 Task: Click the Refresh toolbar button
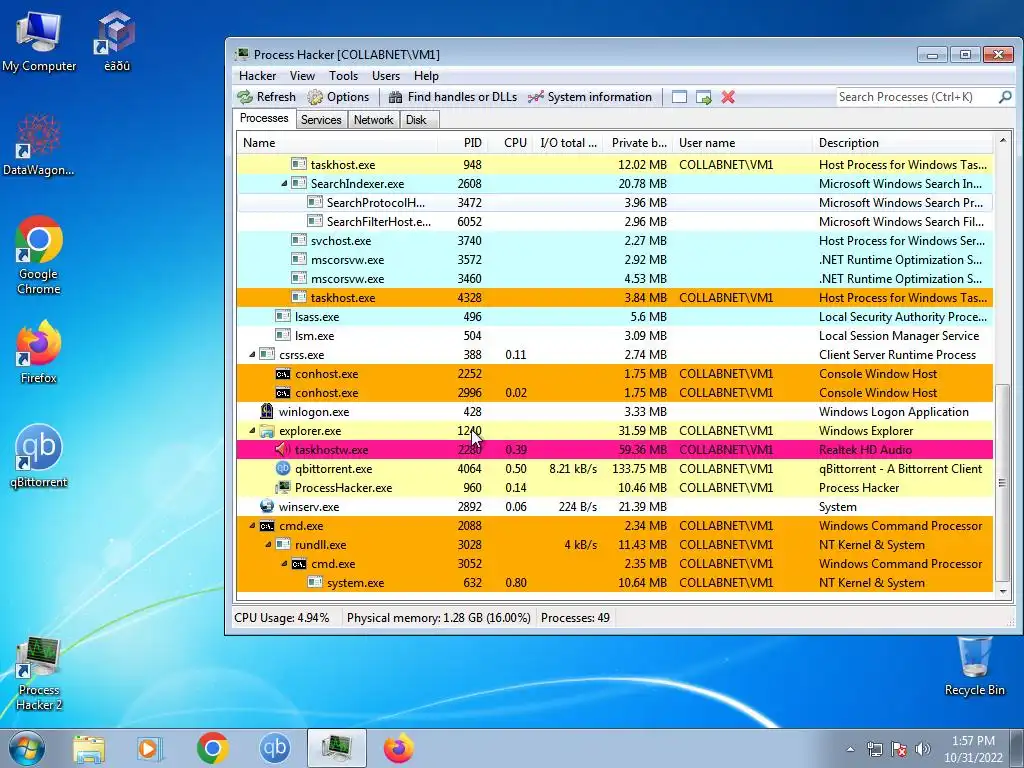266,97
